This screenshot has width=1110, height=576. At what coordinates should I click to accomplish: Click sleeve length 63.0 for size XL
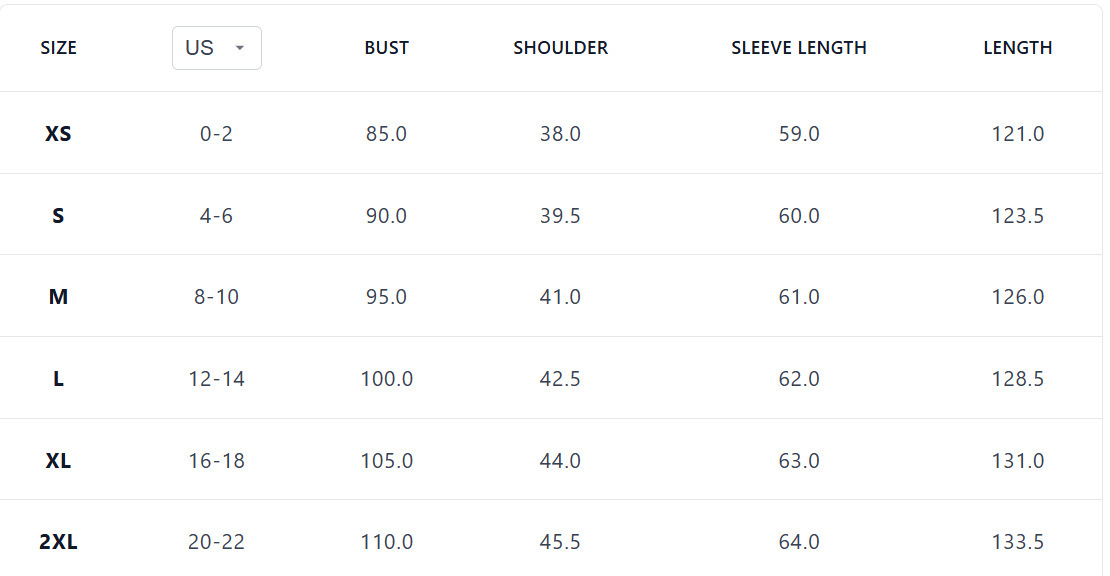798,461
